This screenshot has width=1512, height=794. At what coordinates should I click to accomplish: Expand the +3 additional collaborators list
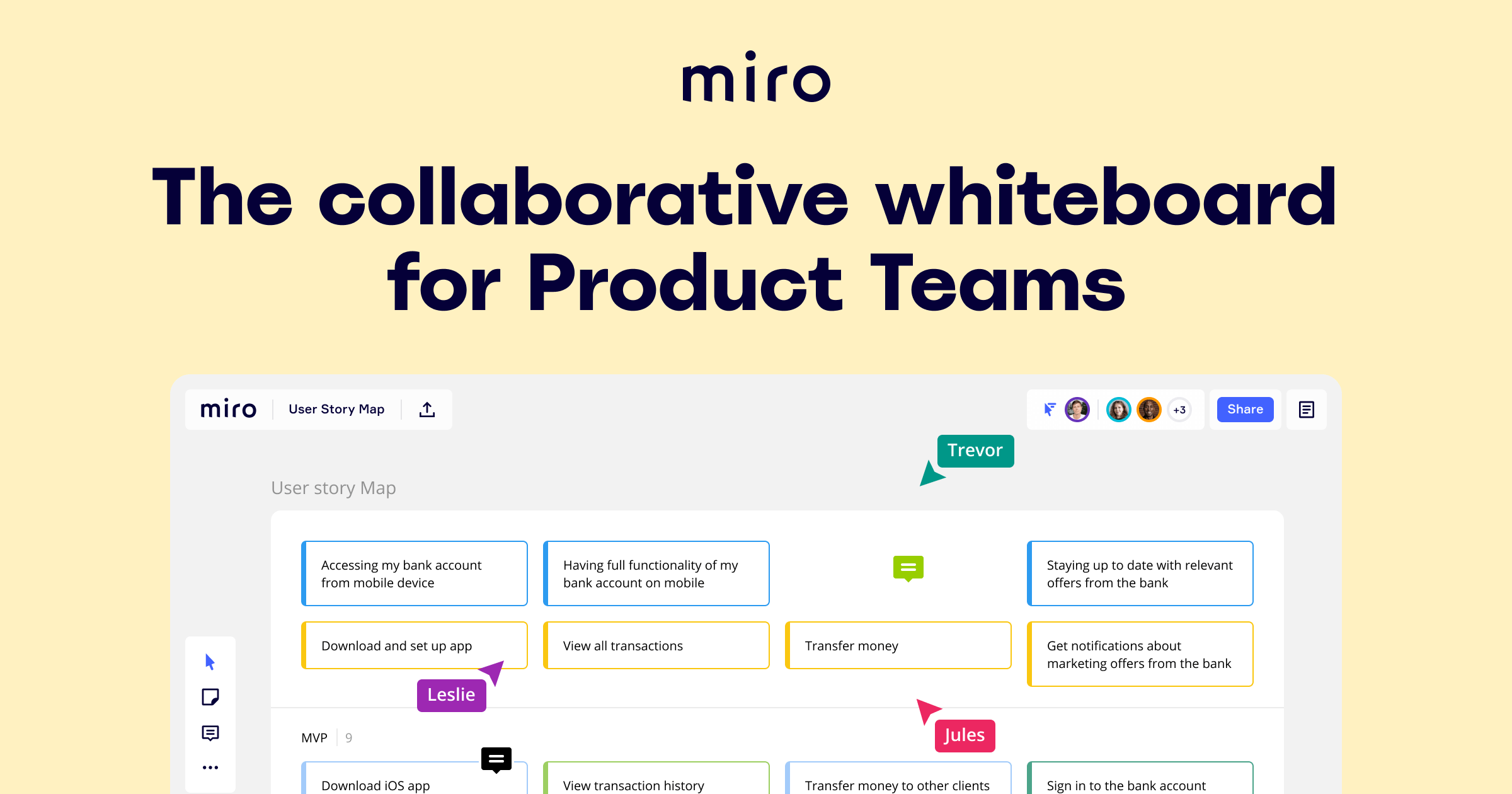point(1179,410)
